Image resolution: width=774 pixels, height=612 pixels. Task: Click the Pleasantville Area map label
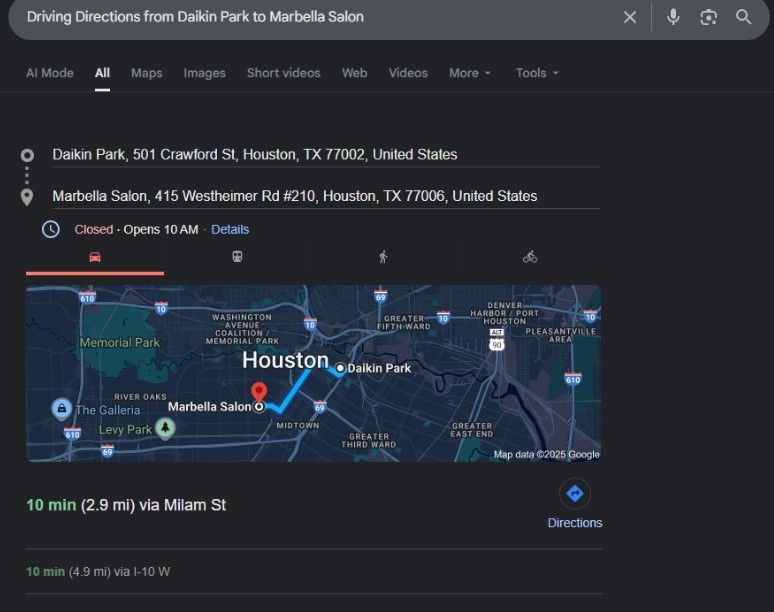coord(560,335)
